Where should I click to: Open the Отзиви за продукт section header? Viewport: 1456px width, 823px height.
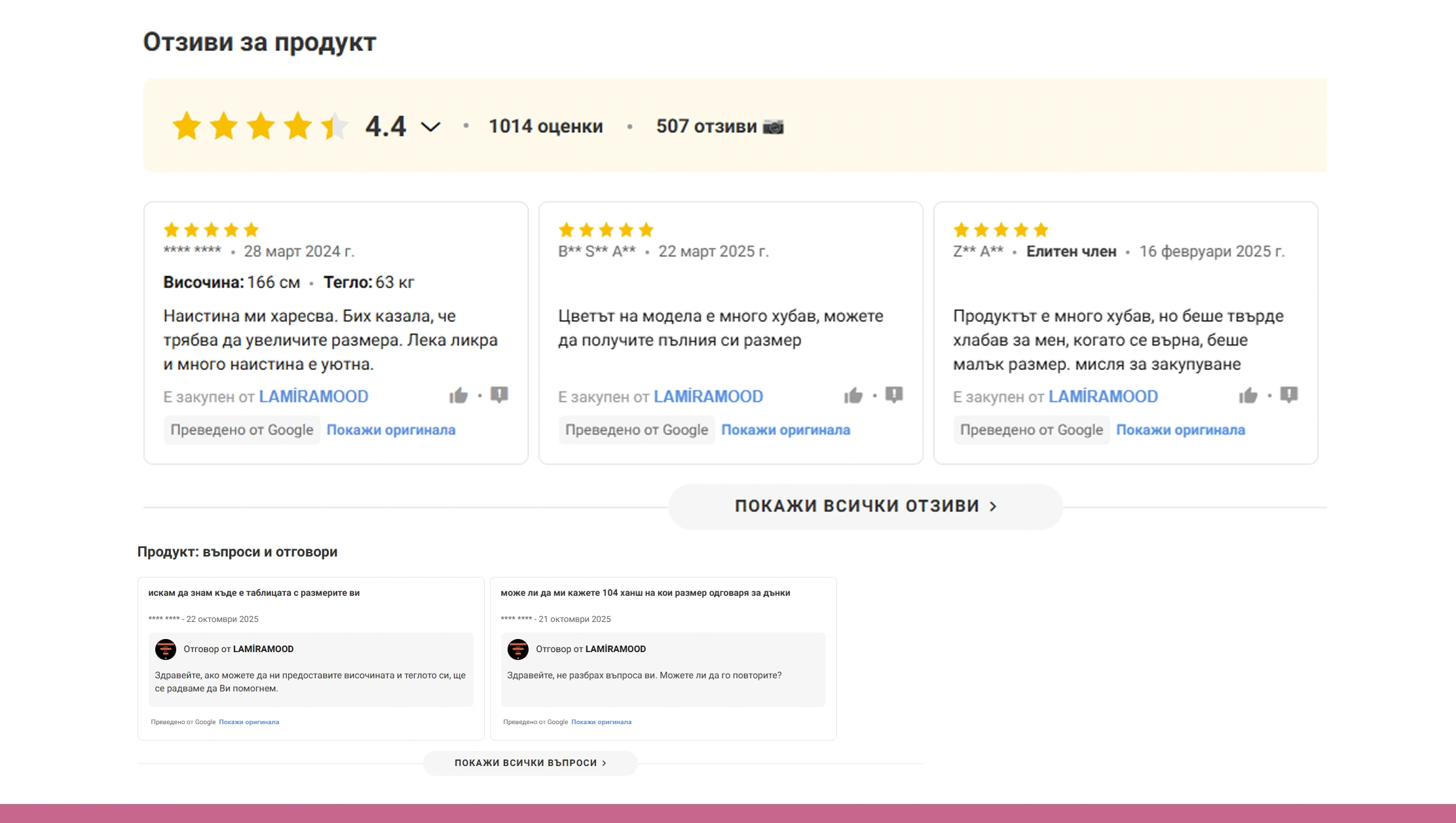tap(259, 42)
